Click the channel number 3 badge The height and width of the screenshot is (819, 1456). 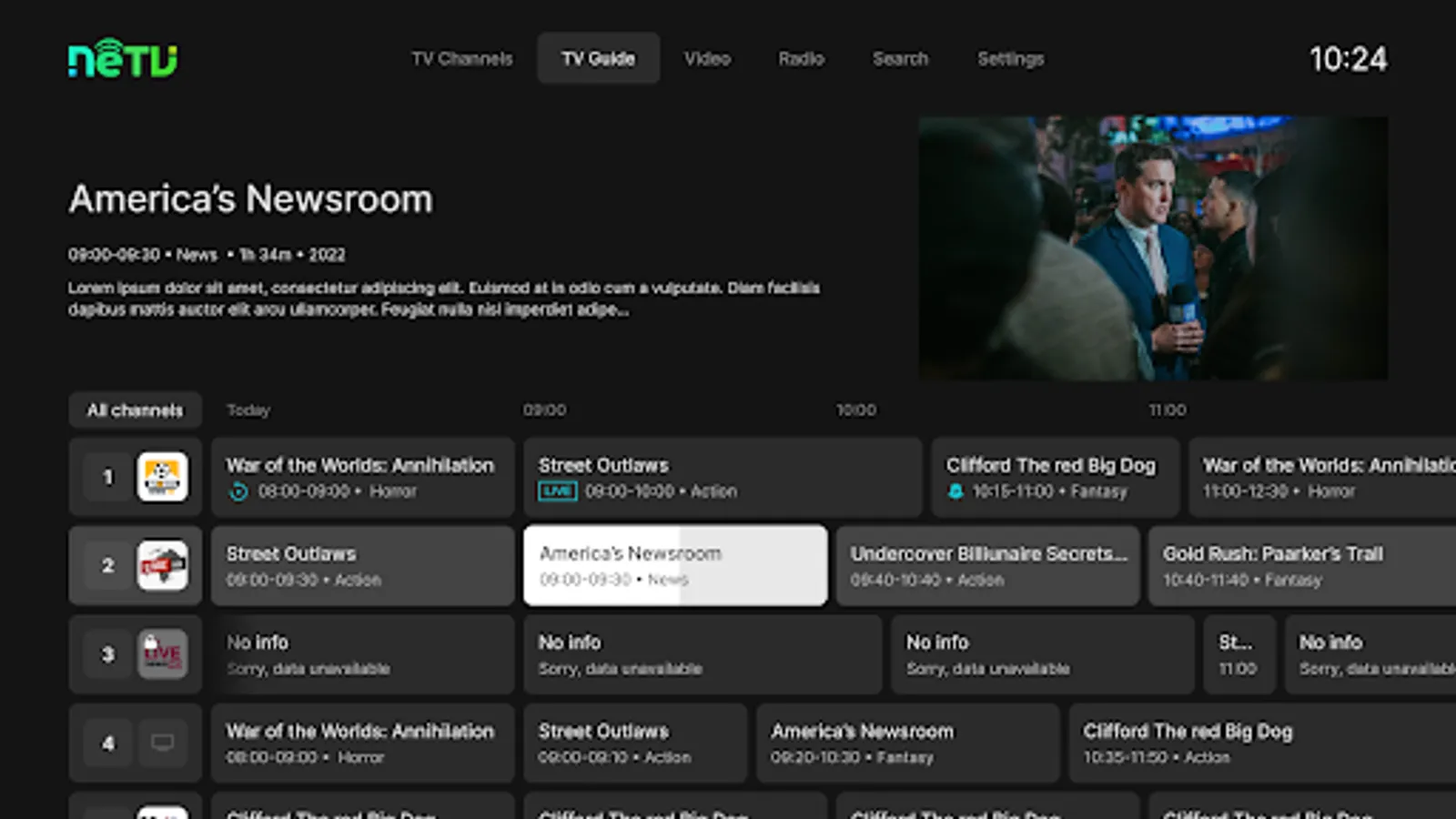(x=107, y=653)
